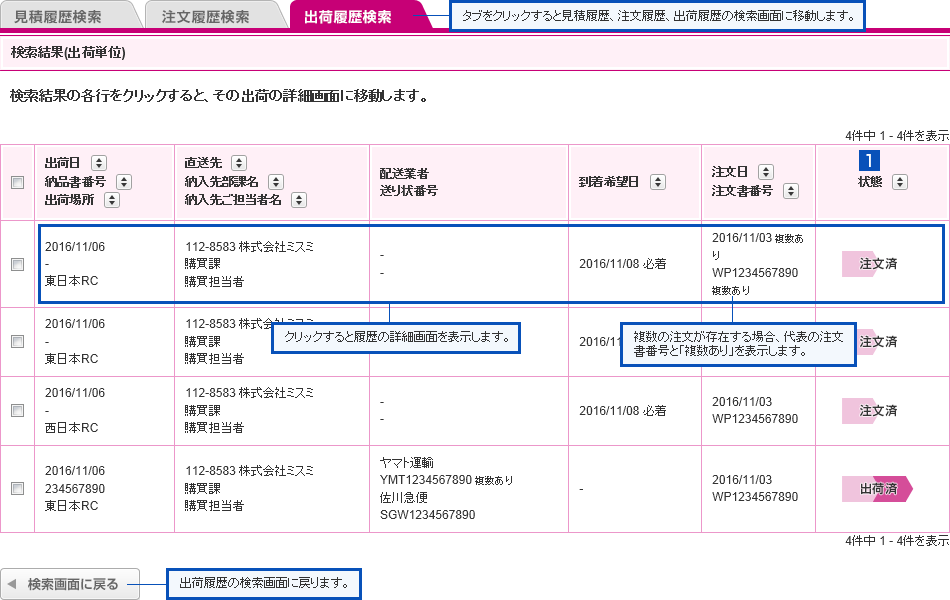
Task: Sort by 出荷日 using its sort icon
Action: (x=99, y=163)
